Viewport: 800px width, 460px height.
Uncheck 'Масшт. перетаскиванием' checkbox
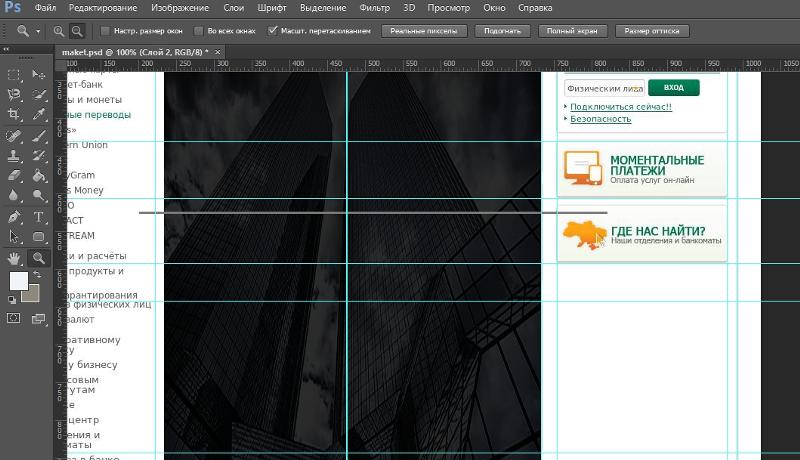coord(273,31)
